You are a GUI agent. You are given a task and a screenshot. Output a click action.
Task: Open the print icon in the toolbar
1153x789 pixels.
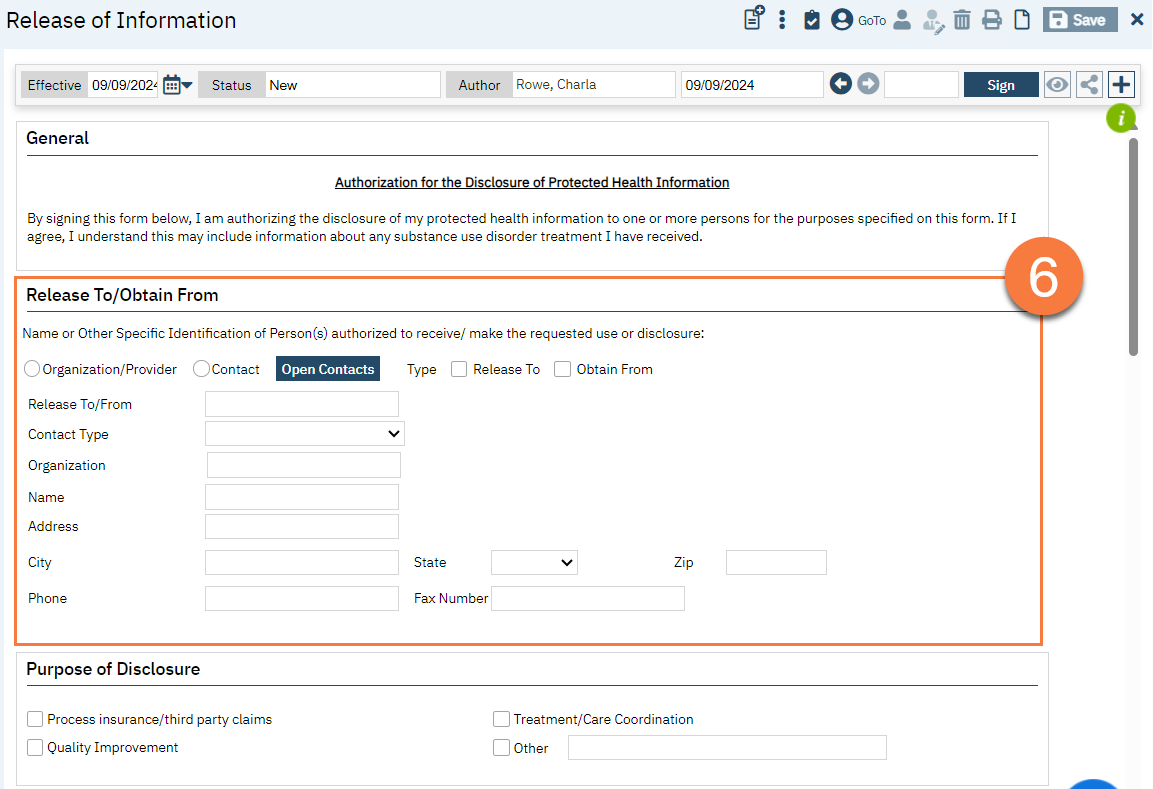[991, 19]
